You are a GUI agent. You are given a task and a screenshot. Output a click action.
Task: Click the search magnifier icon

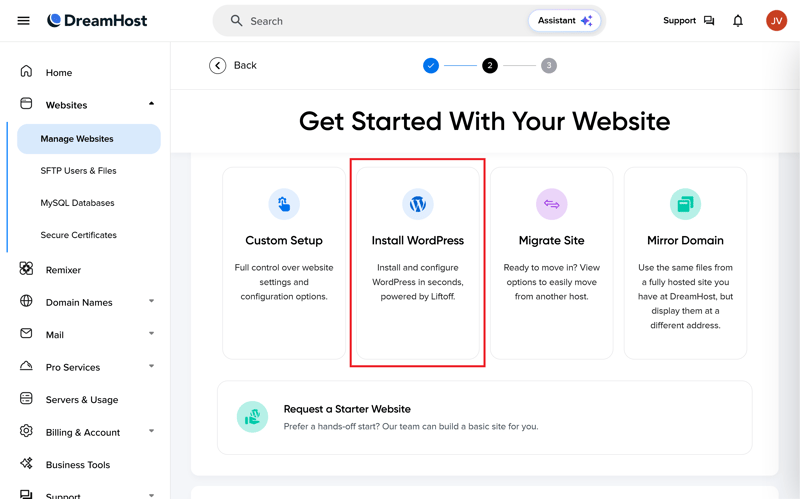pyautogui.click(x=236, y=20)
